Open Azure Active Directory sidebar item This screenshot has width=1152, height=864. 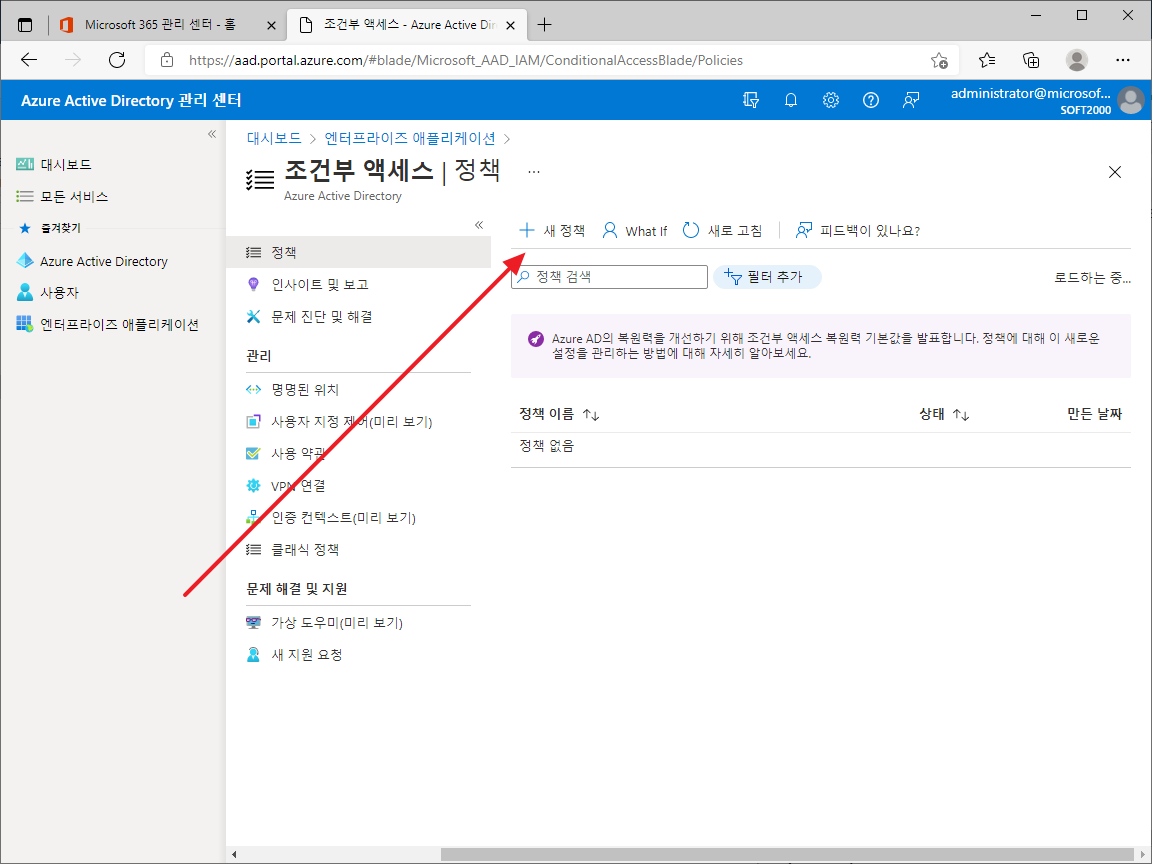[x=93, y=261]
